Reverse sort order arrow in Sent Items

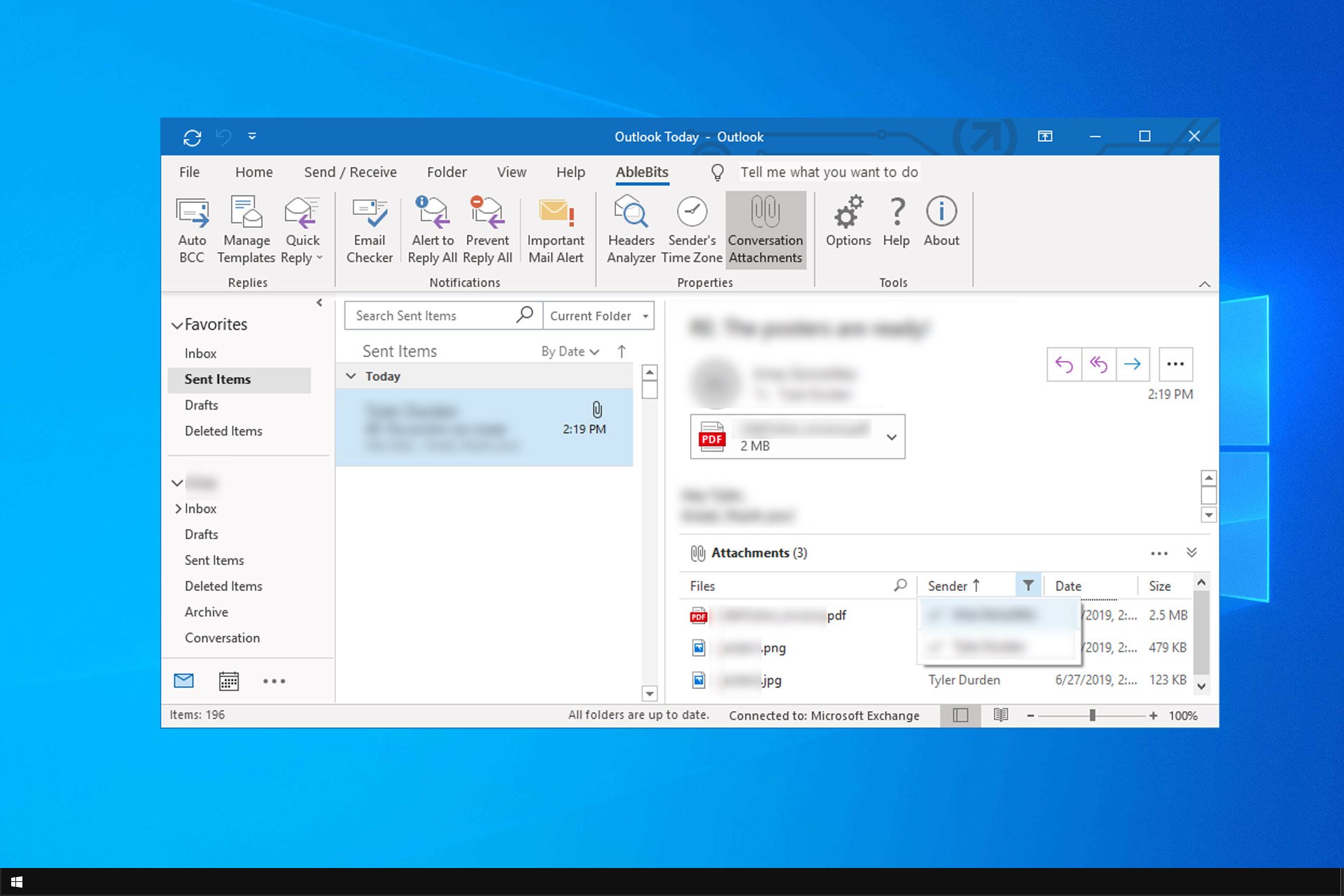(622, 351)
